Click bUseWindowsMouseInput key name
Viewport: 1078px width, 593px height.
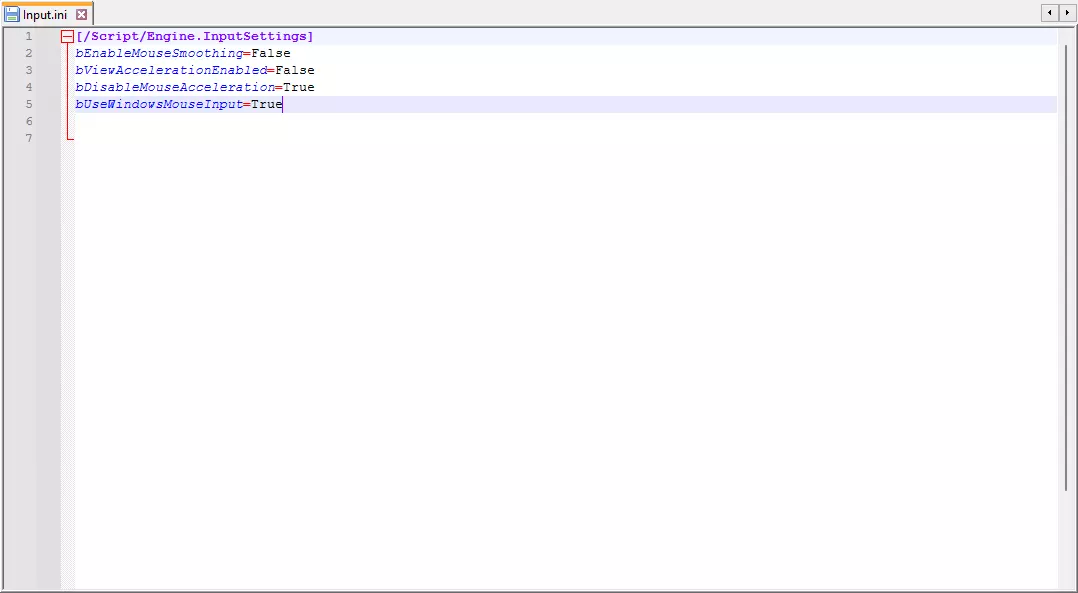(159, 104)
